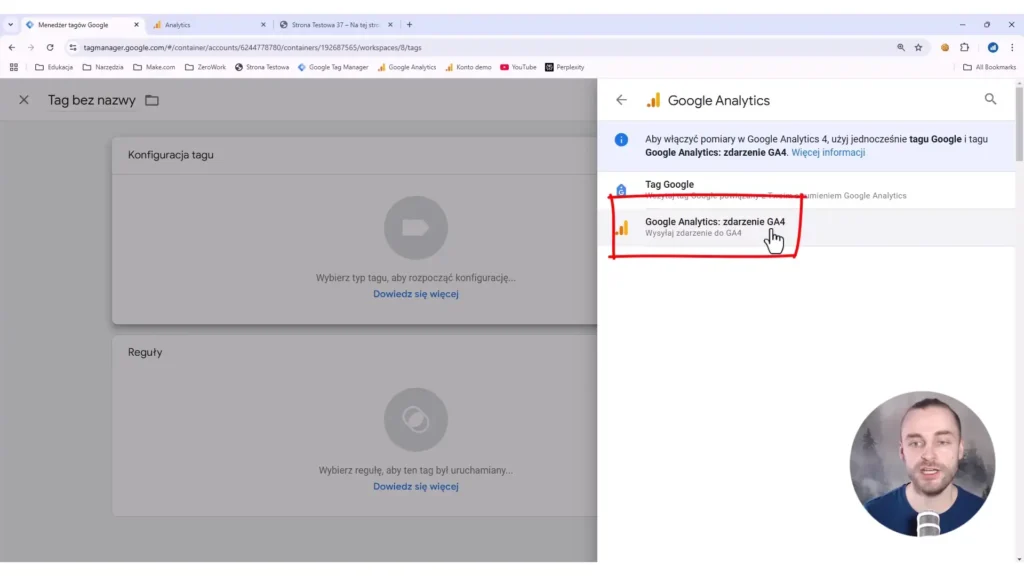Open Dowiedz się więcej under Reguły
The height and width of the screenshot is (576, 1024).
pyautogui.click(x=415, y=487)
